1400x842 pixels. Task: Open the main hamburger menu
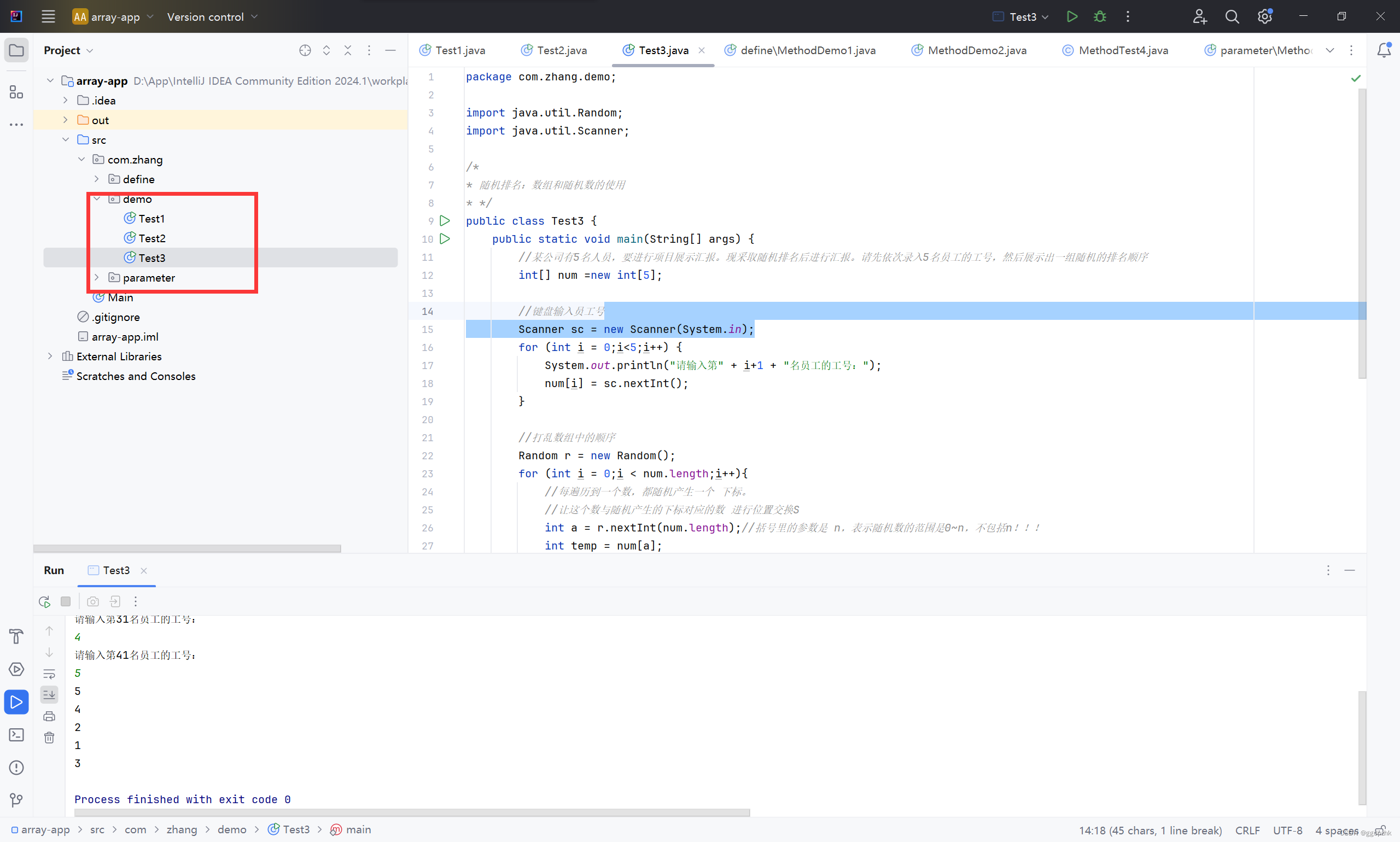(x=48, y=16)
